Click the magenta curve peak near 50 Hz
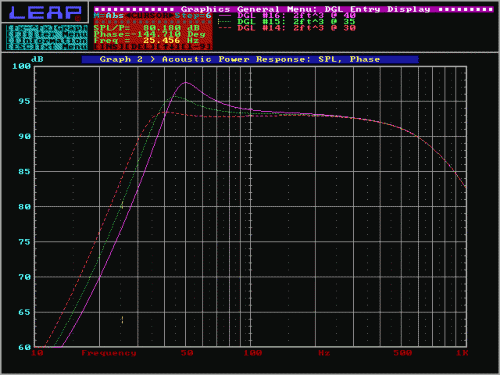 186,82
